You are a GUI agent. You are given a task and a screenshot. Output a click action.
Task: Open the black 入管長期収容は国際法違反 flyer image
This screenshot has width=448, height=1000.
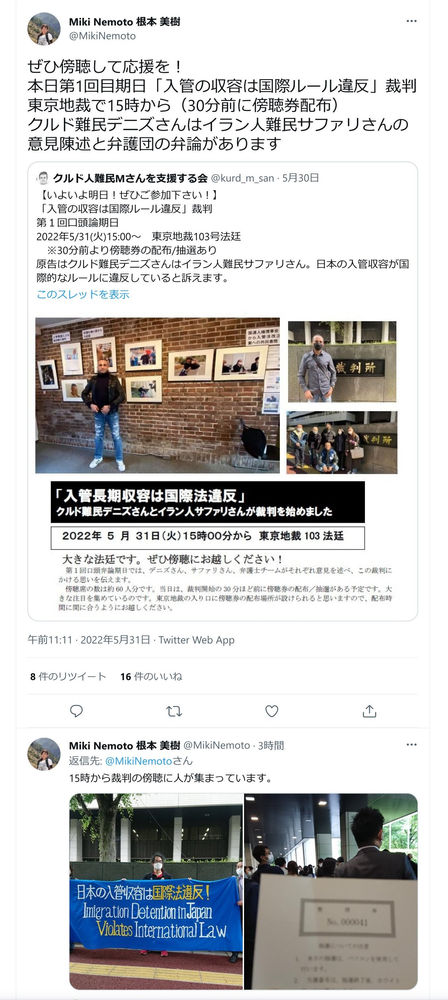click(x=208, y=502)
